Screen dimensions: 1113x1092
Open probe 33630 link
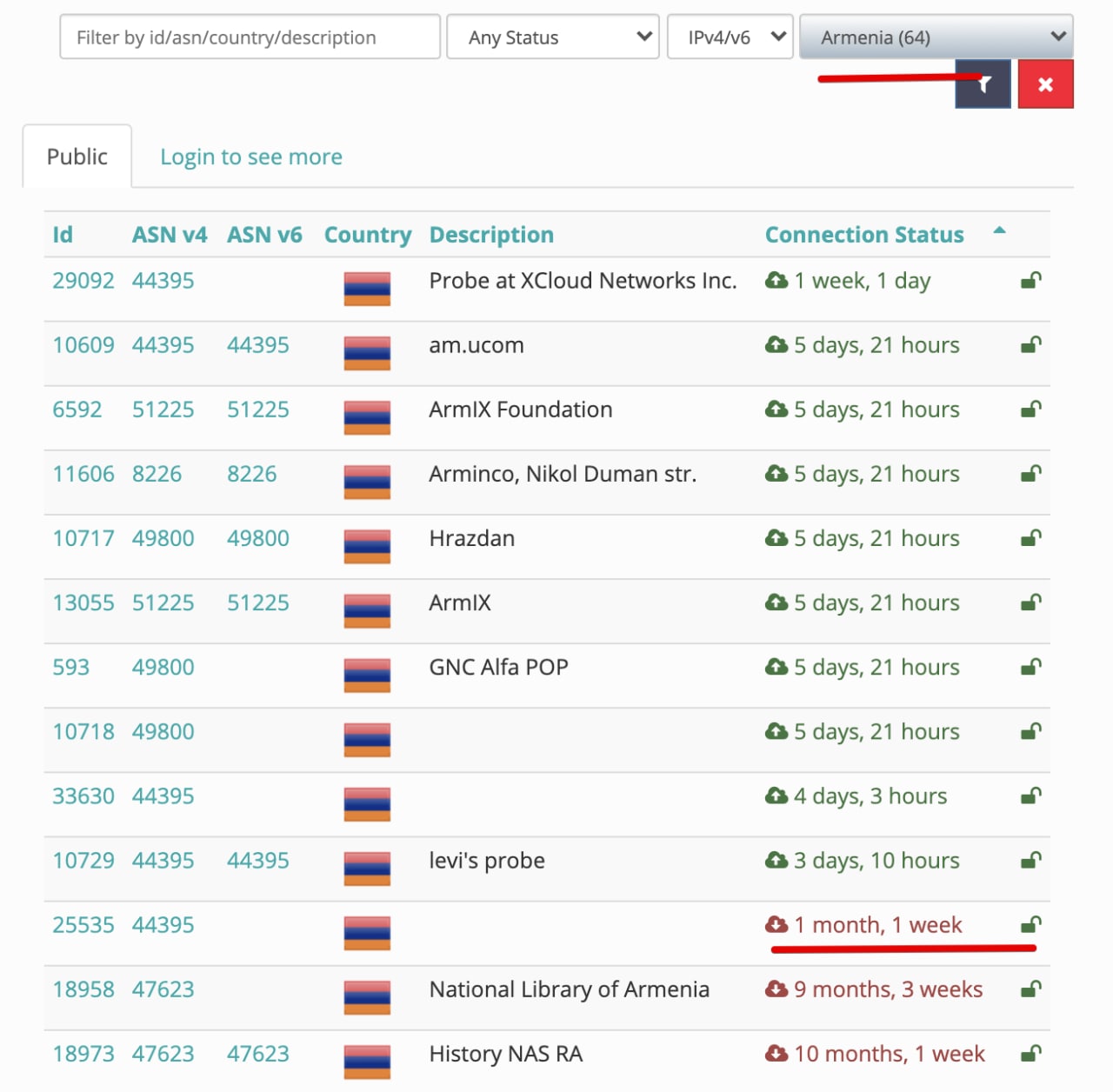point(83,796)
